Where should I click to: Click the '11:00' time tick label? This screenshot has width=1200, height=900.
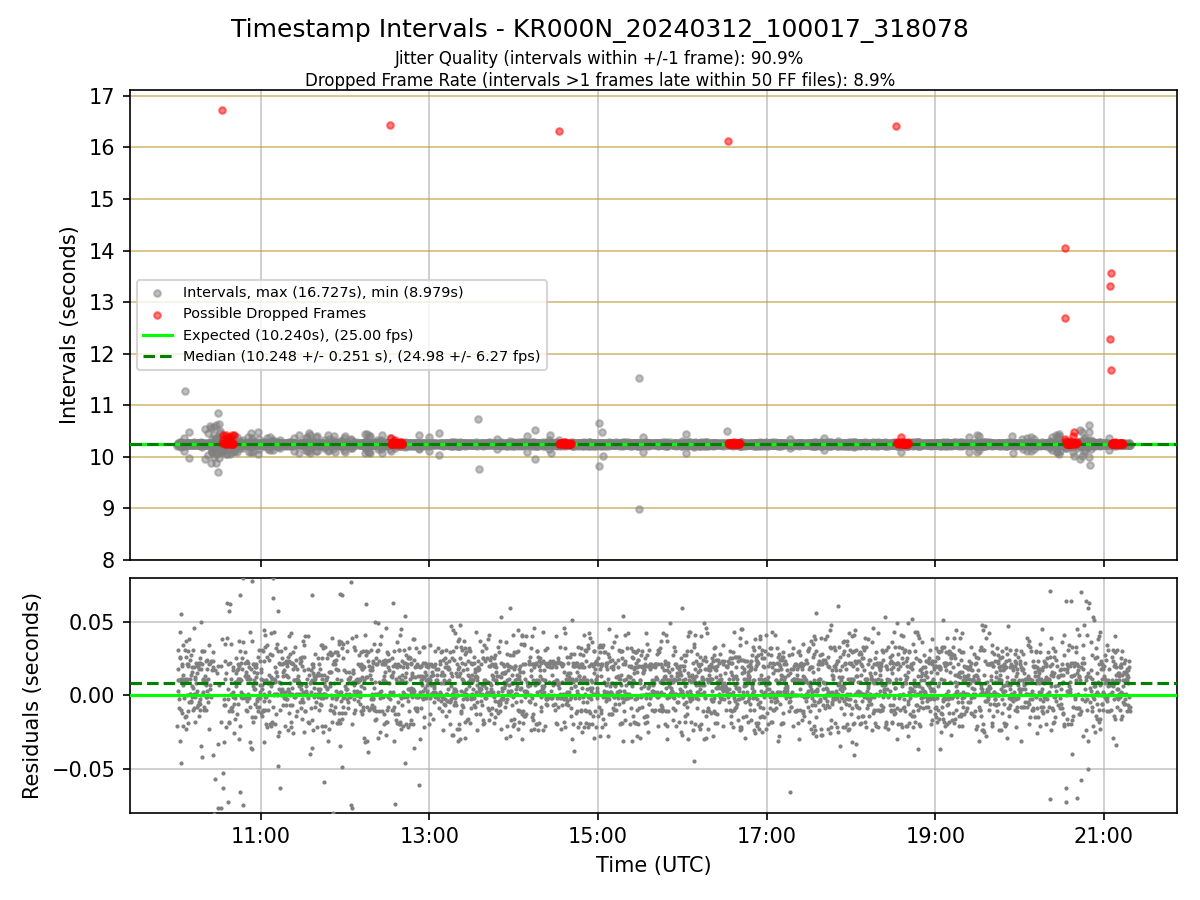[x=261, y=833]
